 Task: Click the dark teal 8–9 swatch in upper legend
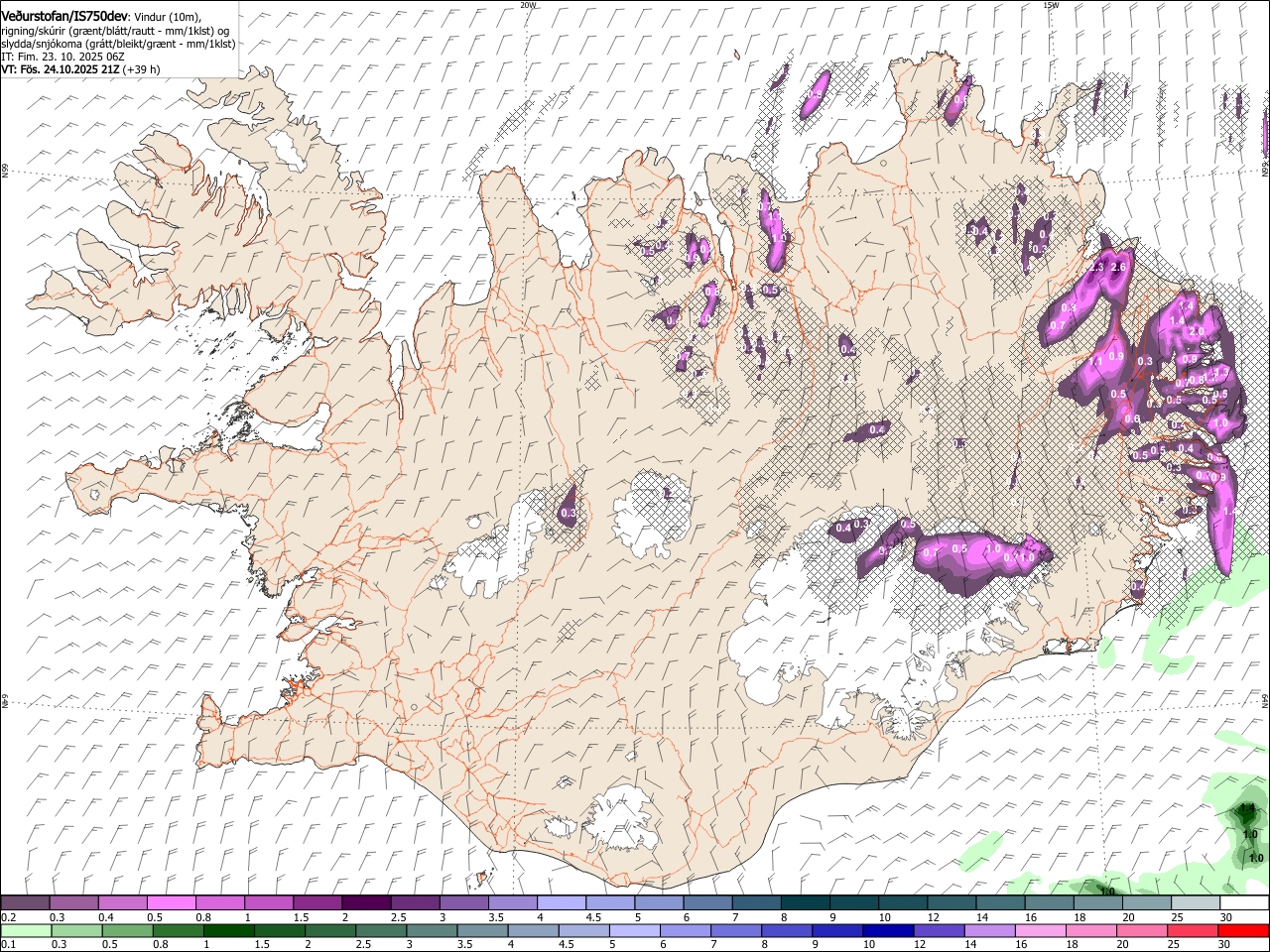click(805, 902)
